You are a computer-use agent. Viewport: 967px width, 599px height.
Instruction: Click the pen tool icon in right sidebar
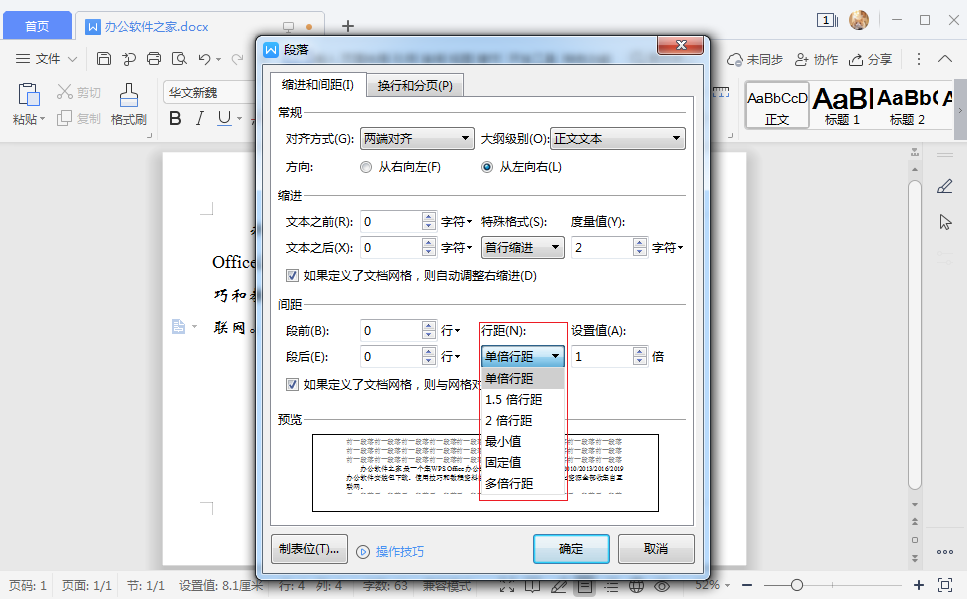[945, 186]
